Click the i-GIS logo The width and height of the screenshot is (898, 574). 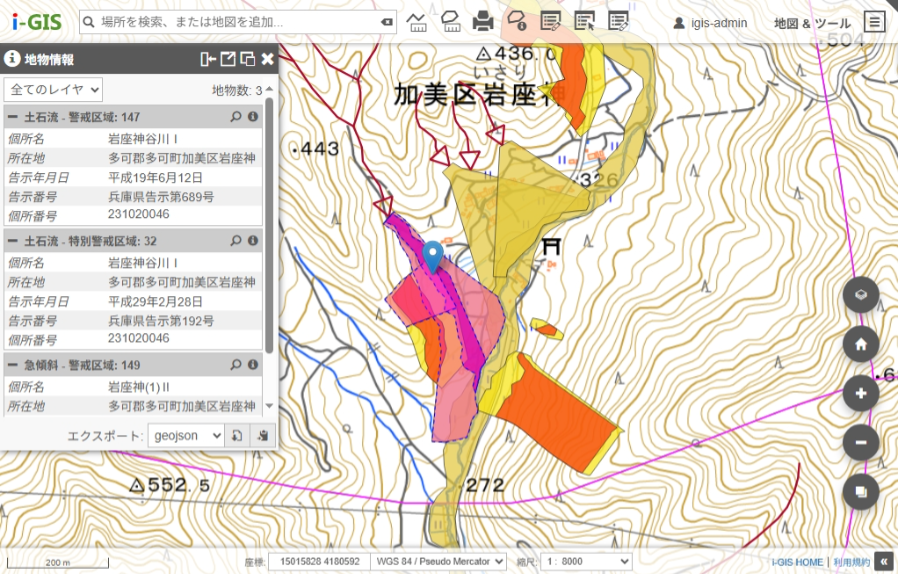click(37, 22)
